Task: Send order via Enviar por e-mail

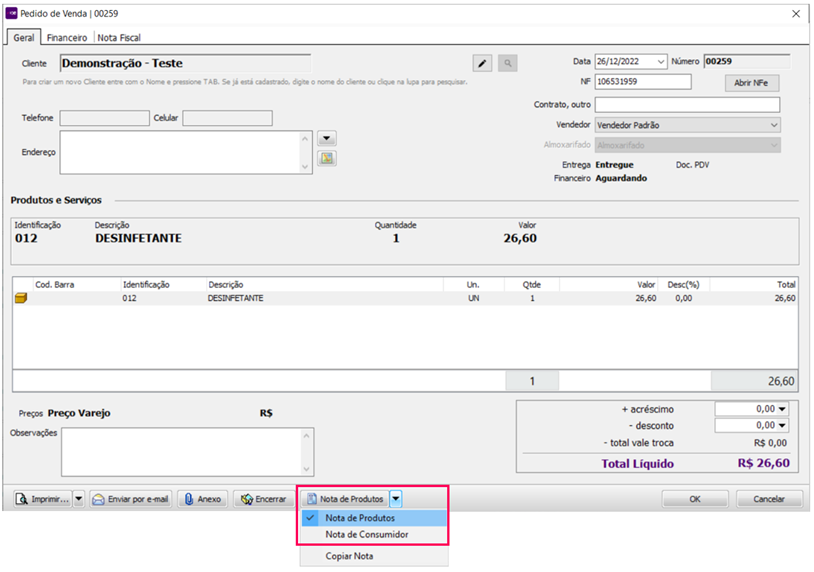Action: [131, 499]
